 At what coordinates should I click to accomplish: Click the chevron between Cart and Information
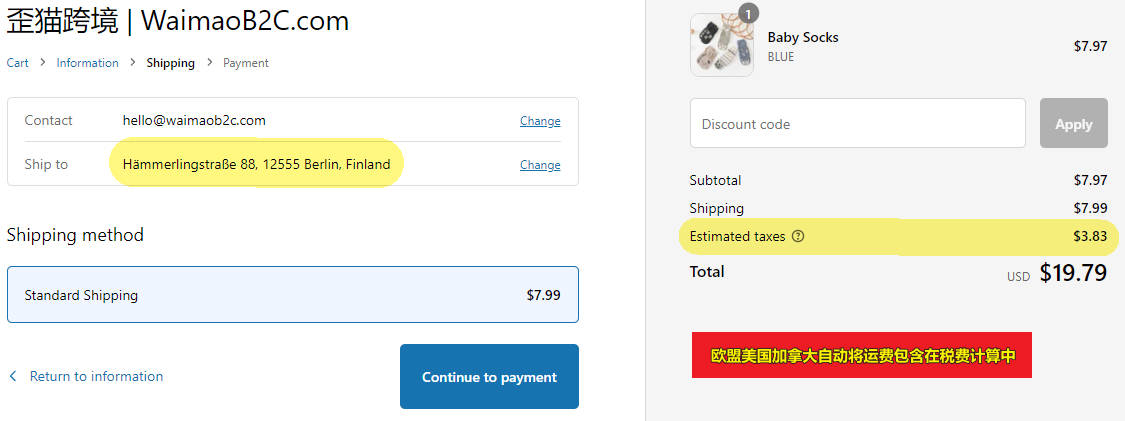pyautogui.click(x=42, y=62)
